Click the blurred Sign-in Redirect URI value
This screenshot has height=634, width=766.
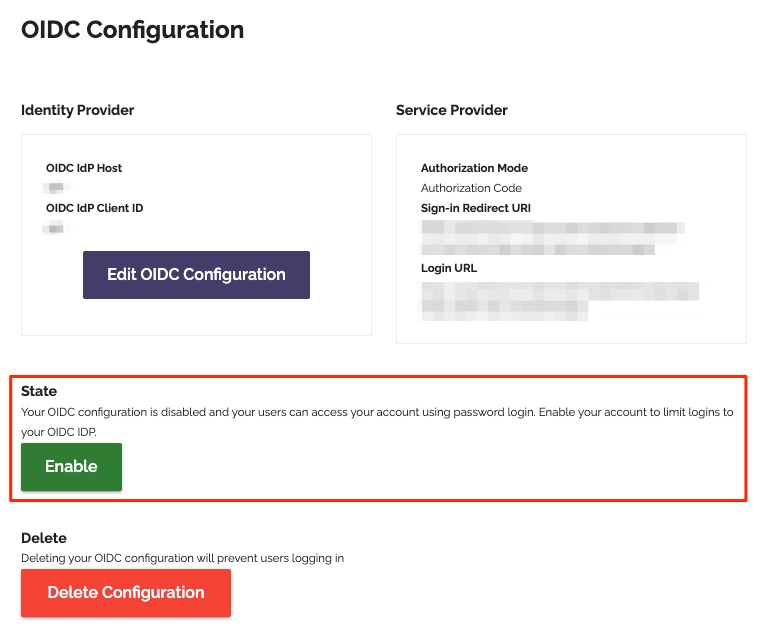point(552,238)
